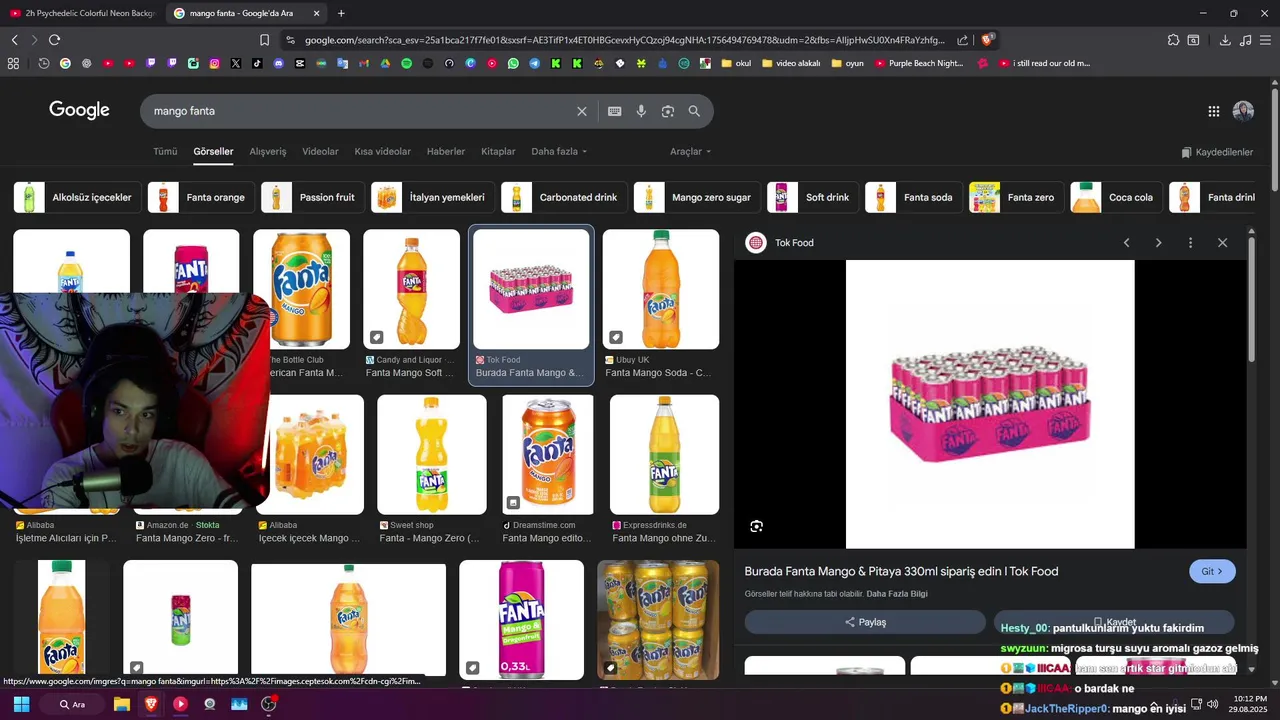Filter by 'Mango zero sugar' chip

[x=697, y=197]
